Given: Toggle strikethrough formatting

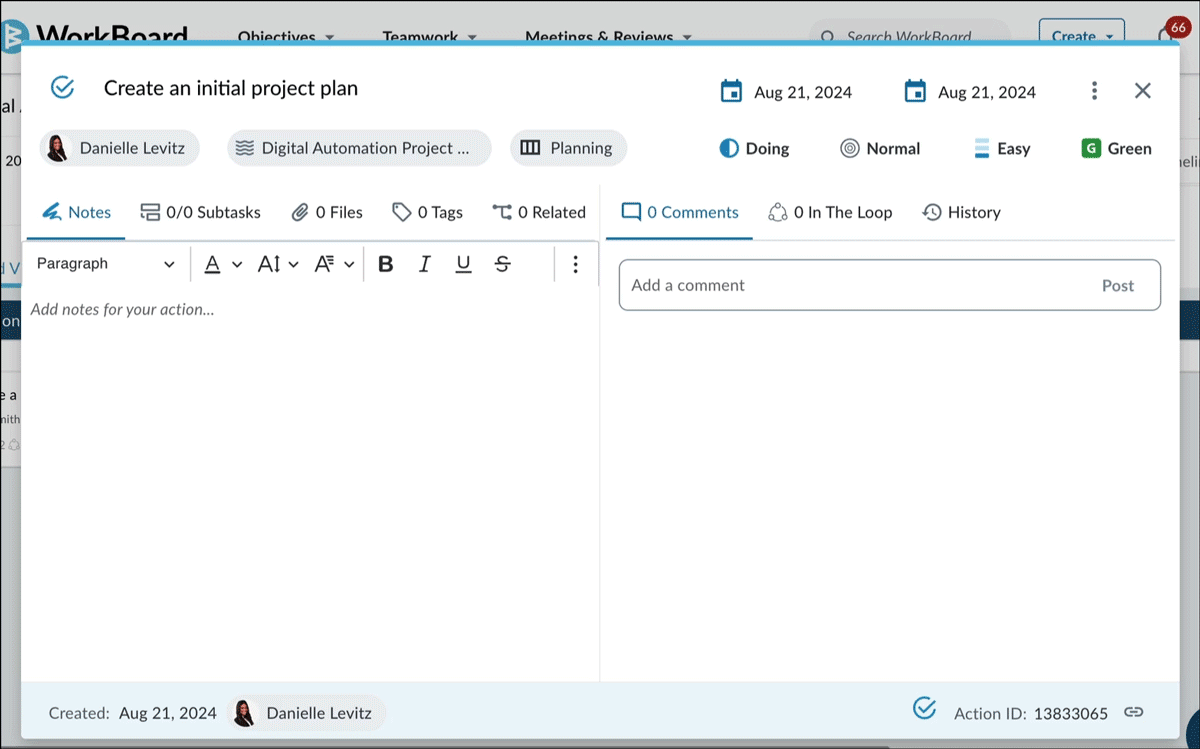Looking at the screenshot, I should coord(503,264).
